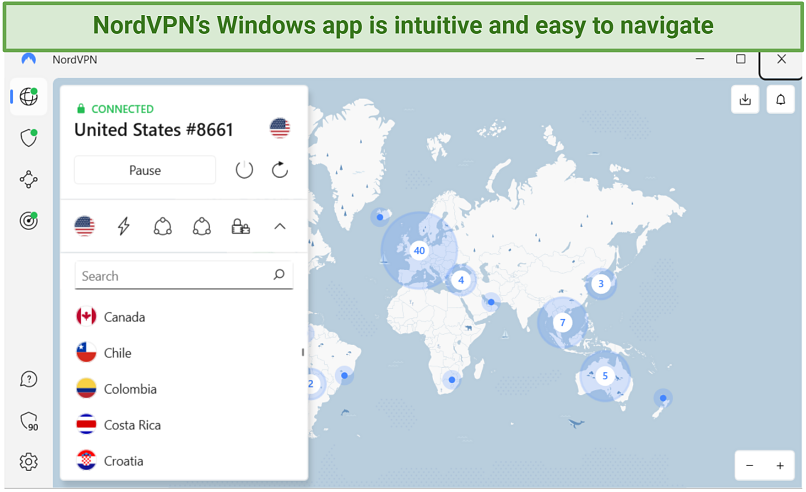
Task: Click the Europe cluster marked 40
Action: (419, 250)
